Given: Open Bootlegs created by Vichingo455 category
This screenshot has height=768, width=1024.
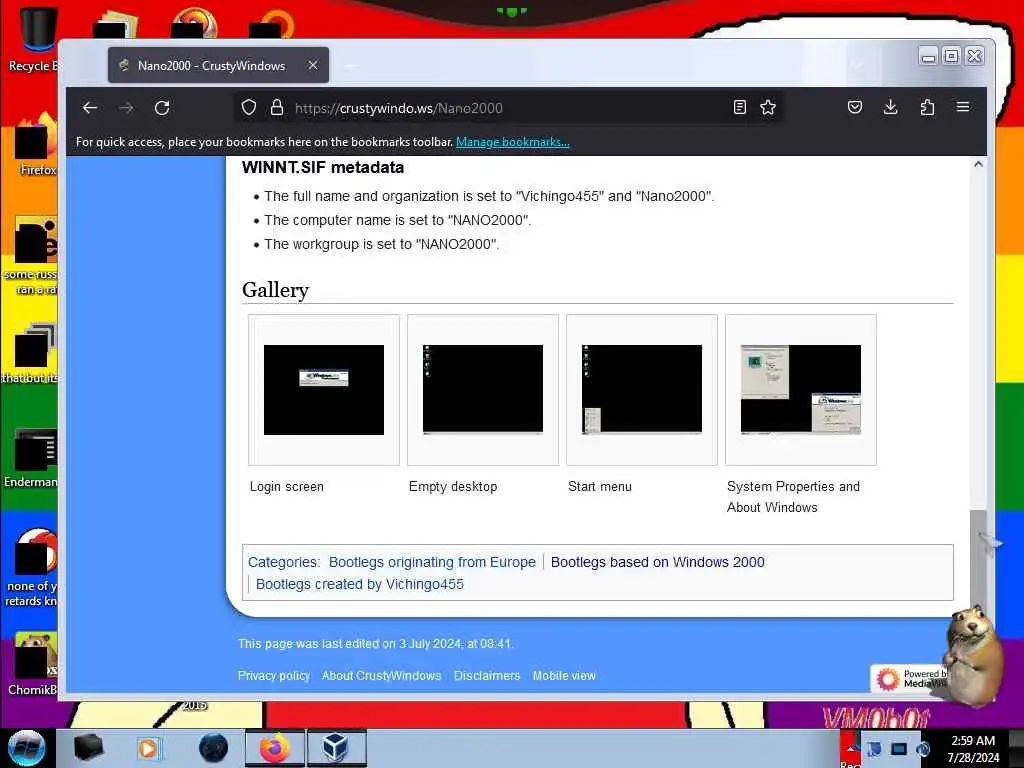Looking at the screenshot, I should point(360,584).
